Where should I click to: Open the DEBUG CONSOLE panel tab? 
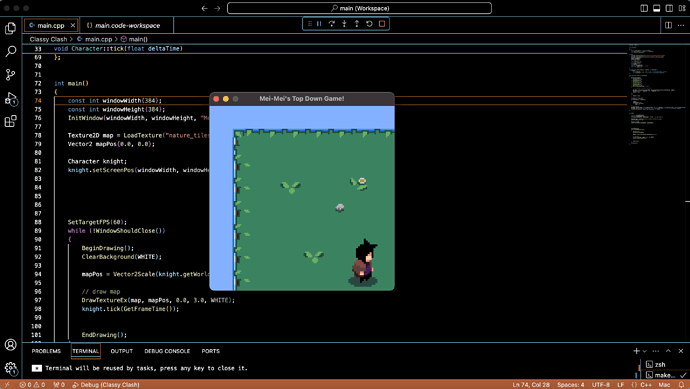(x=167, y=351)
